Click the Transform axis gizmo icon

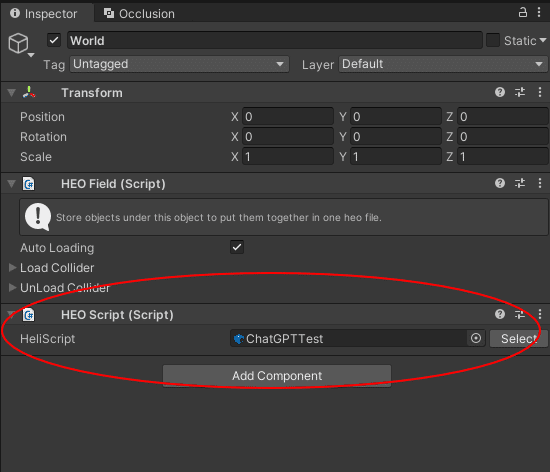29,93
